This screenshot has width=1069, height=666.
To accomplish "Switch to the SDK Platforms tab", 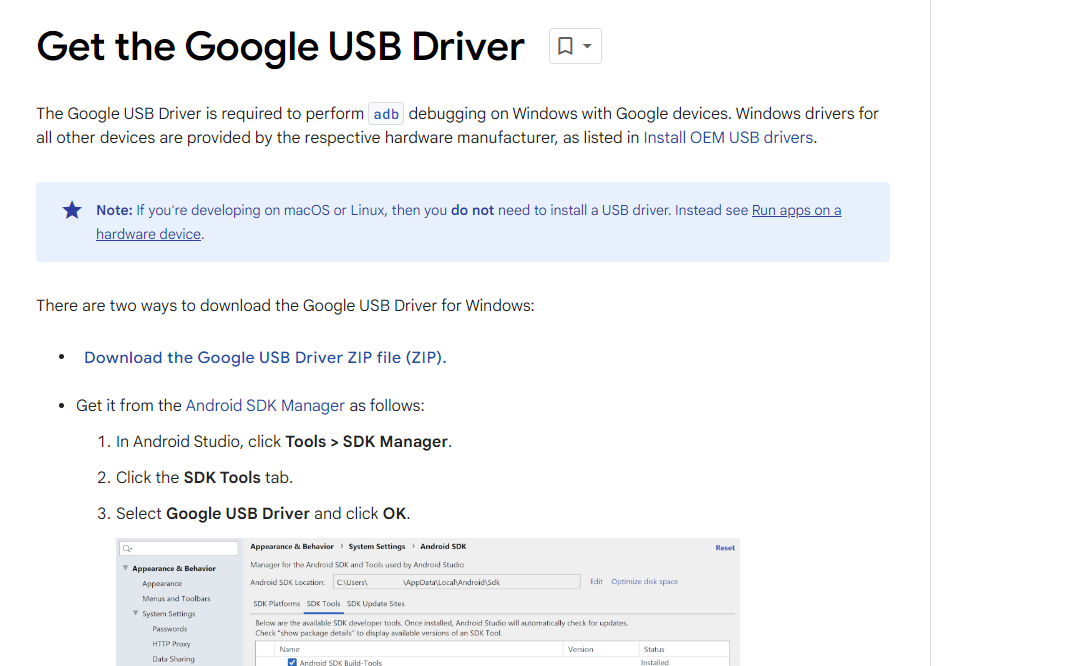I will pyautogui.click(x=276, y=603).
